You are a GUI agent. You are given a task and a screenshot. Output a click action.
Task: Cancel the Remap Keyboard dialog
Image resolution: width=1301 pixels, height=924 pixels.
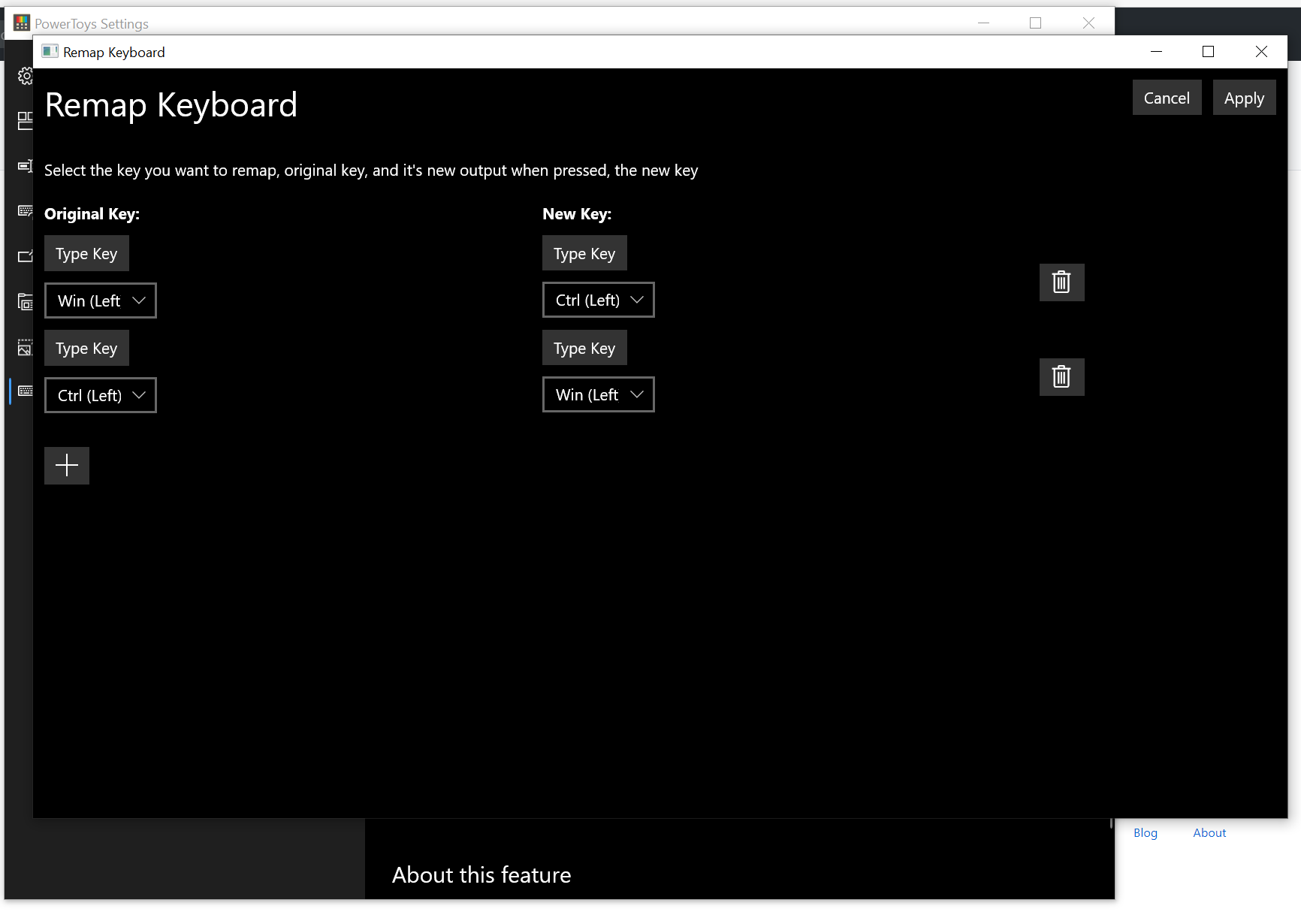click(1167, 97)
